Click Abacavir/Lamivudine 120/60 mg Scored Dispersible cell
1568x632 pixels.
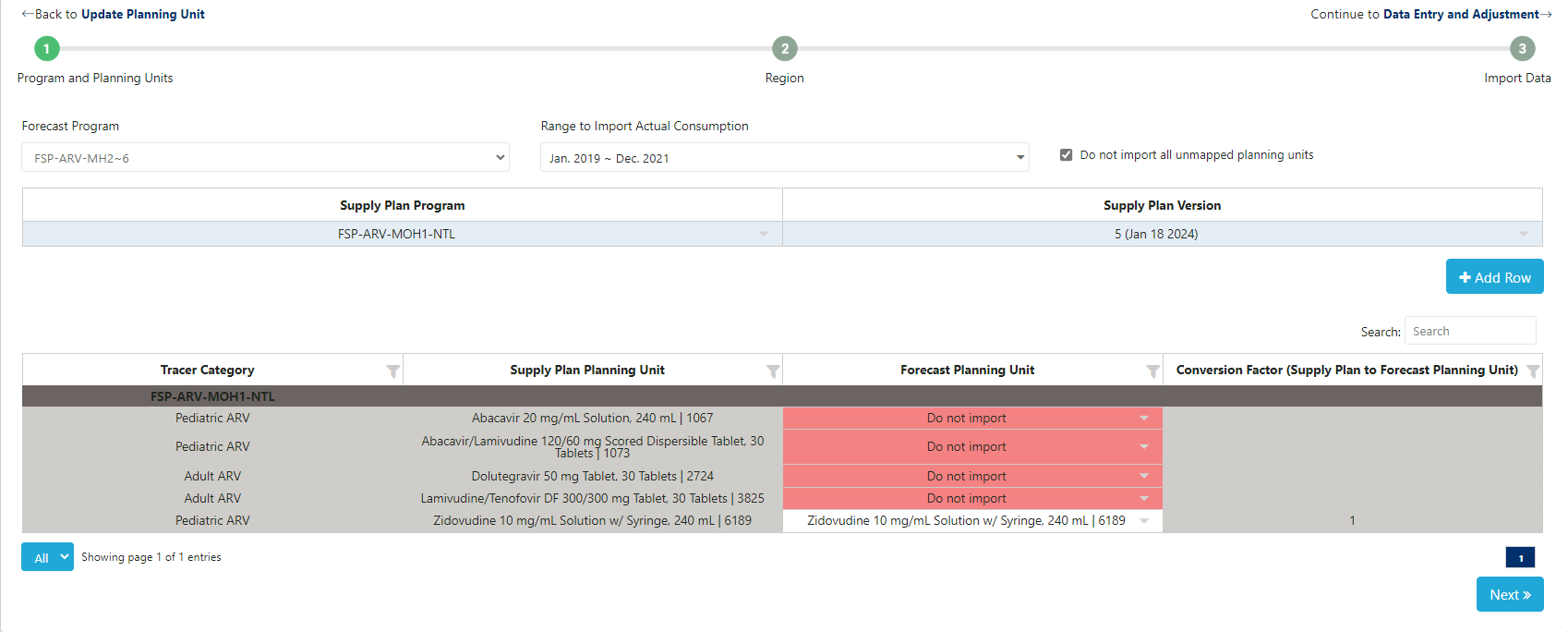pyautogui.click(x=593, y=446)
